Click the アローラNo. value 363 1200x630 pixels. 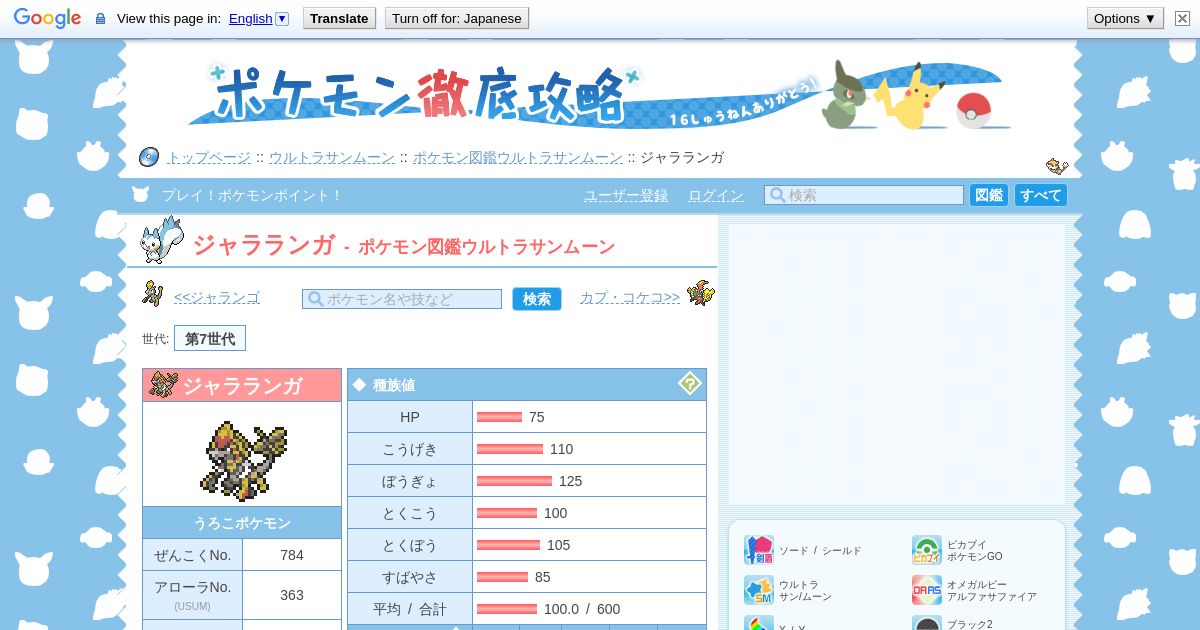(292, 595)
